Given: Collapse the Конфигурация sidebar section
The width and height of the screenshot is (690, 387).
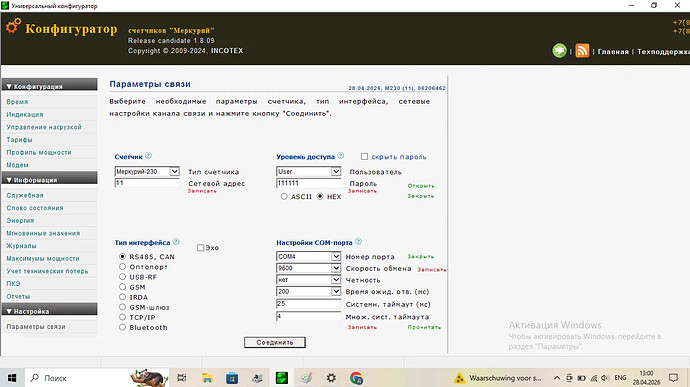Looking at the screenshot, I should 49,86.
